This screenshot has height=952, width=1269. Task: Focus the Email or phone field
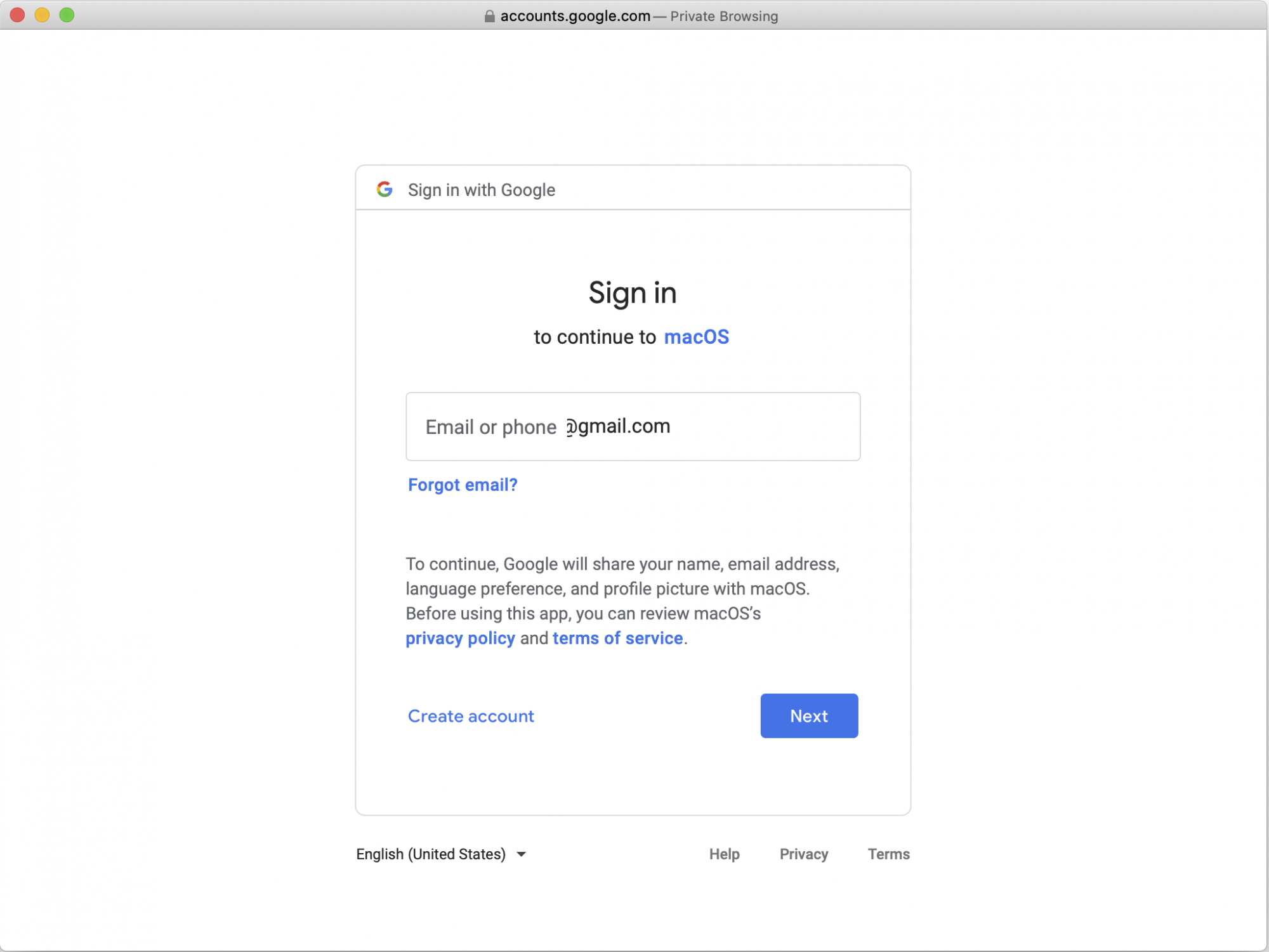(633, 426)
